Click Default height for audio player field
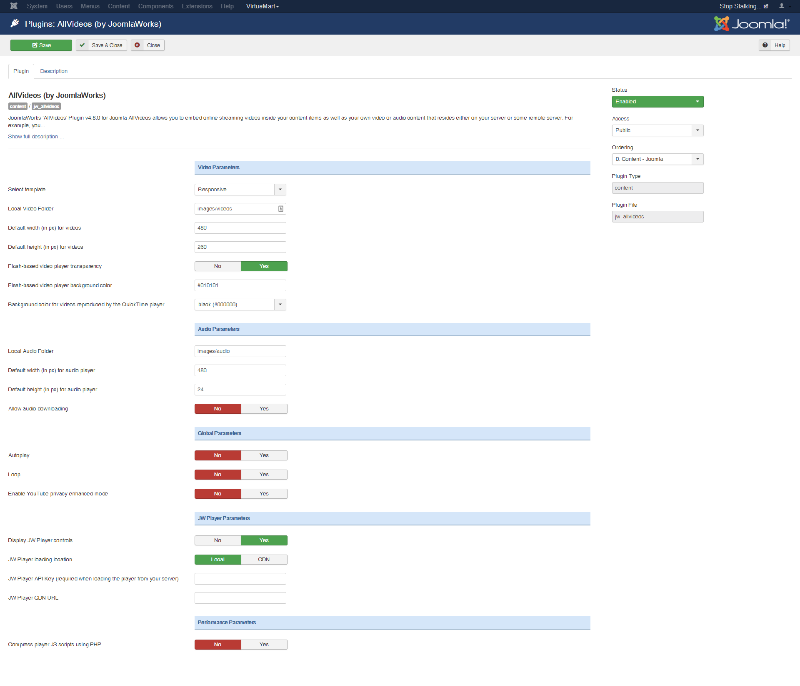 pos(240,389)
